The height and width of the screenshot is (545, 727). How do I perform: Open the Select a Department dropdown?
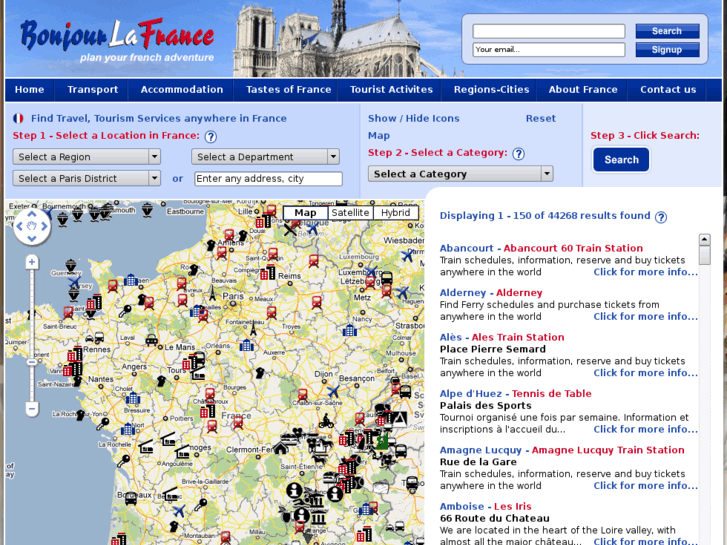[x=265, y=157]
